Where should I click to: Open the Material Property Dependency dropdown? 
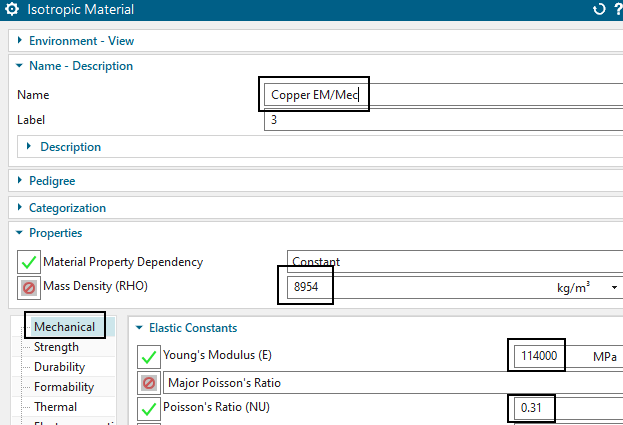pyautogui.click(x=450, y=262)
